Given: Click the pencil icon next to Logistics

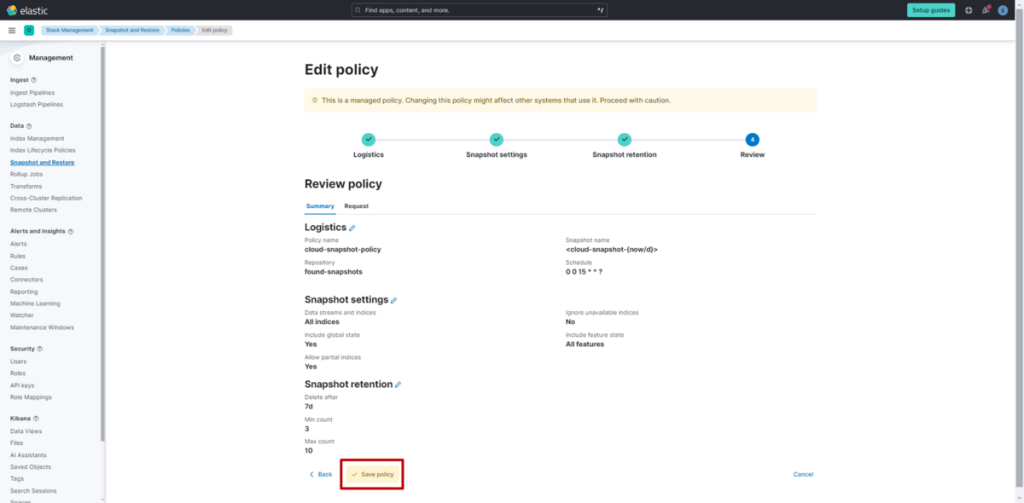Looking at the screenshot, I should point(352,228).
